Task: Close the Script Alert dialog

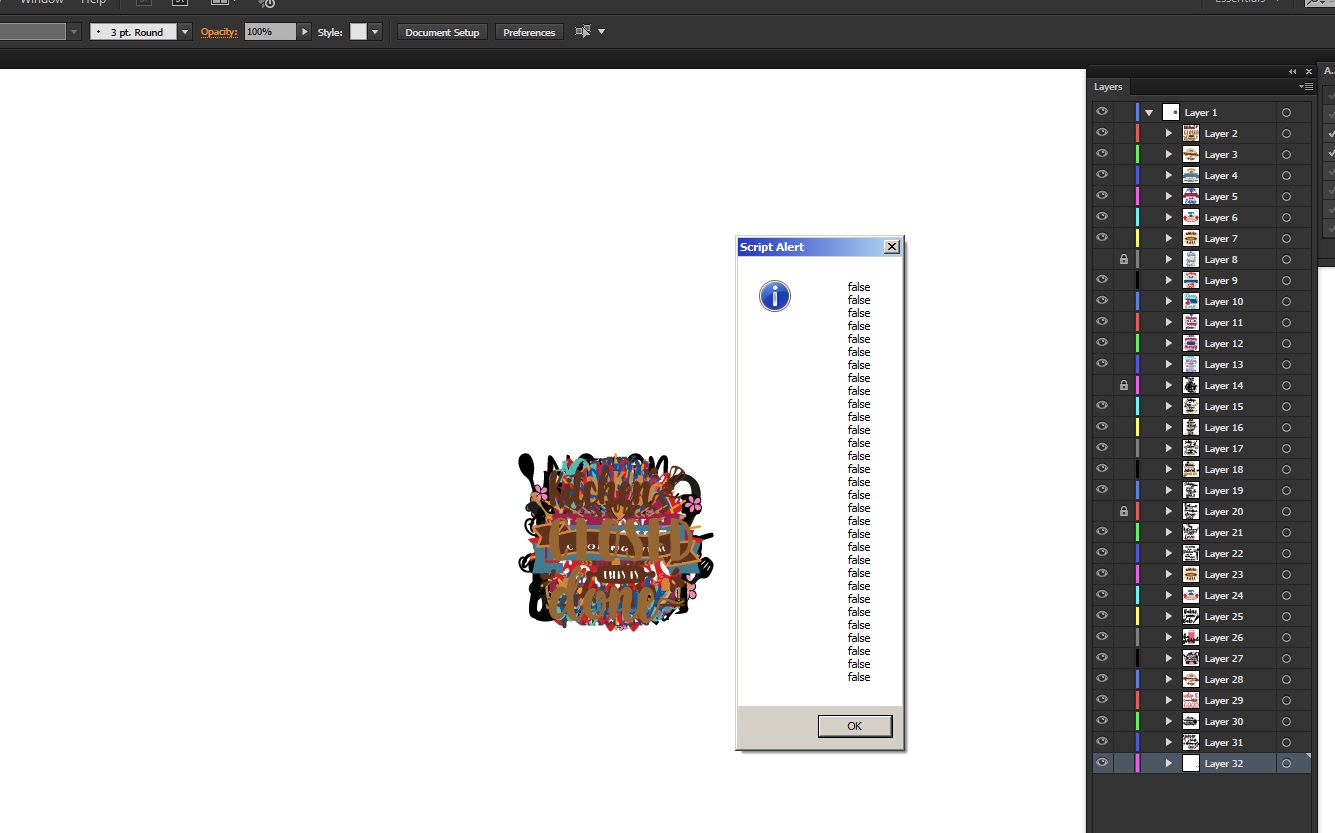Action: (x=892, y=247)
